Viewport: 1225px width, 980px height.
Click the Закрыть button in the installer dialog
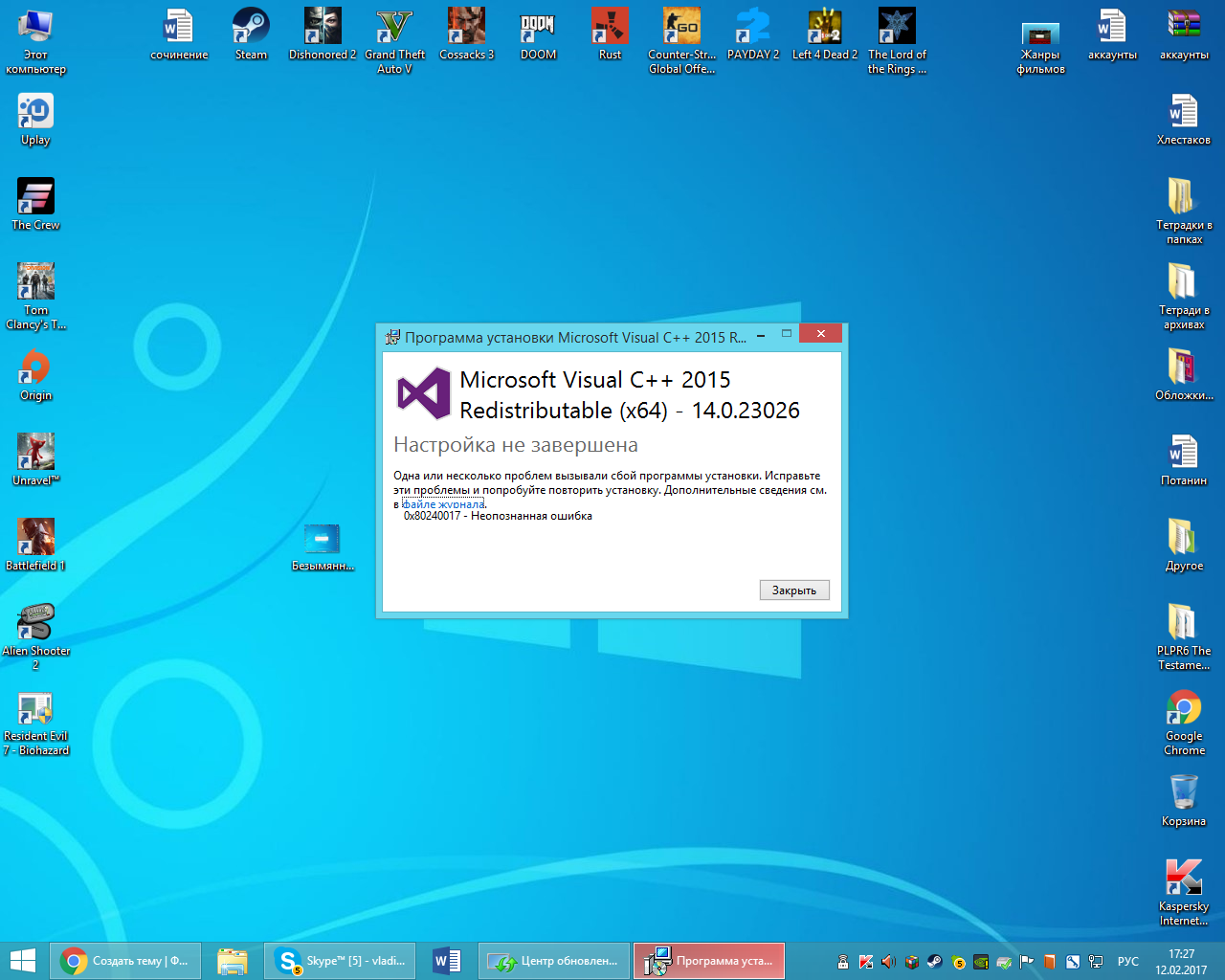pos(794,590)
